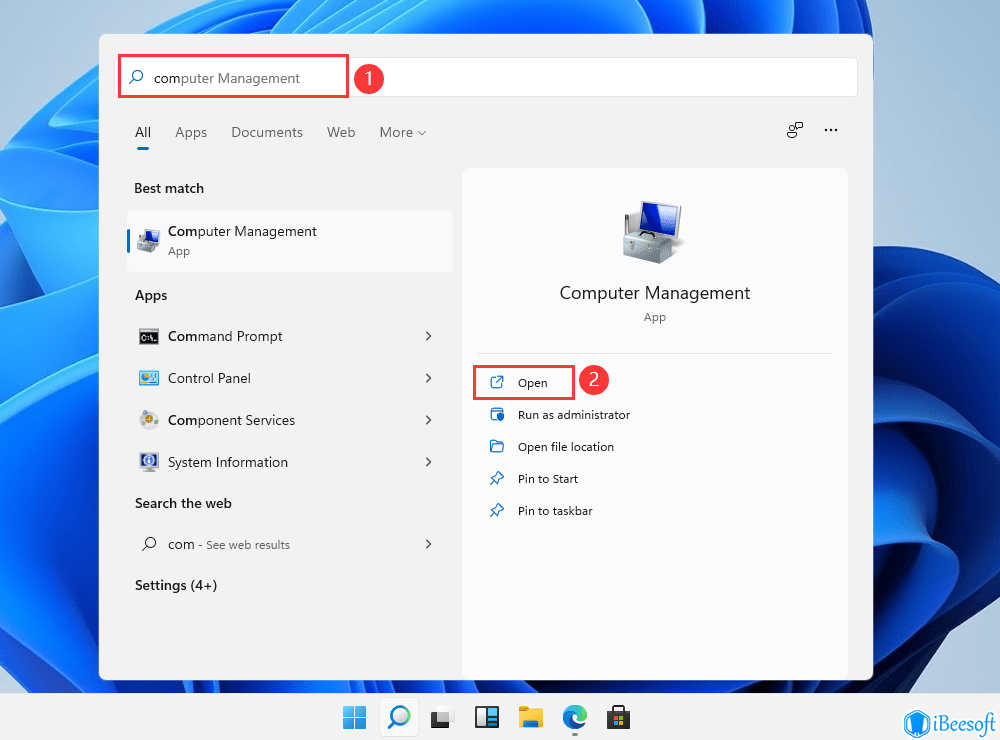Select Pin to taskbar option
1000x740 pixels.
[554, 511]
